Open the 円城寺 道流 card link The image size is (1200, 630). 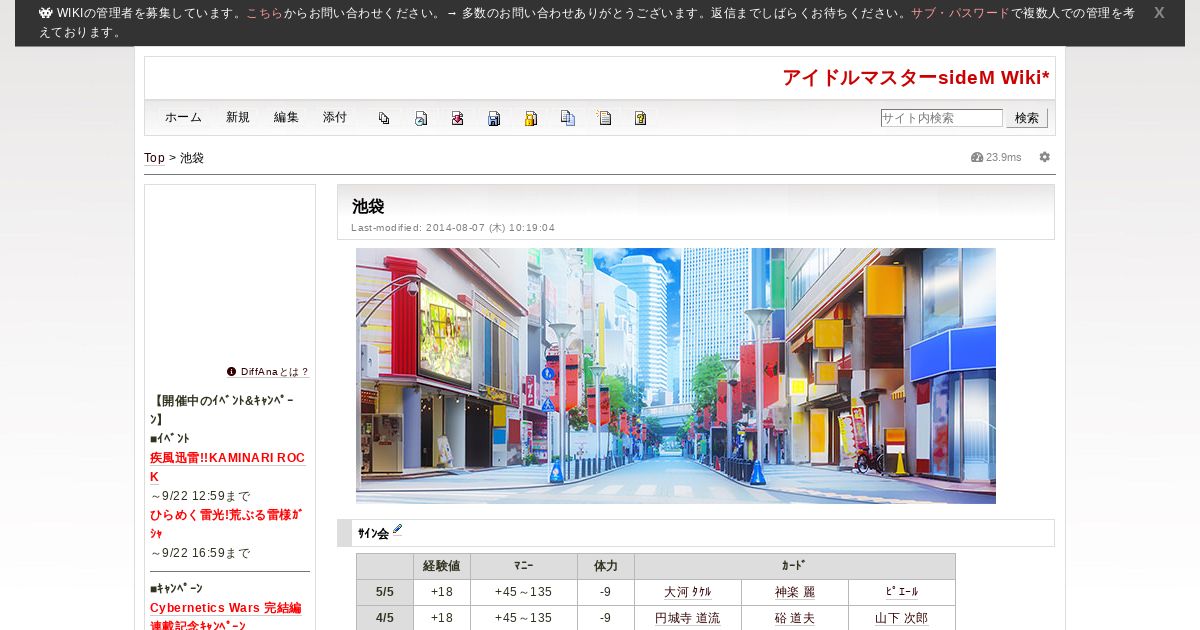[x=687, y=618]
